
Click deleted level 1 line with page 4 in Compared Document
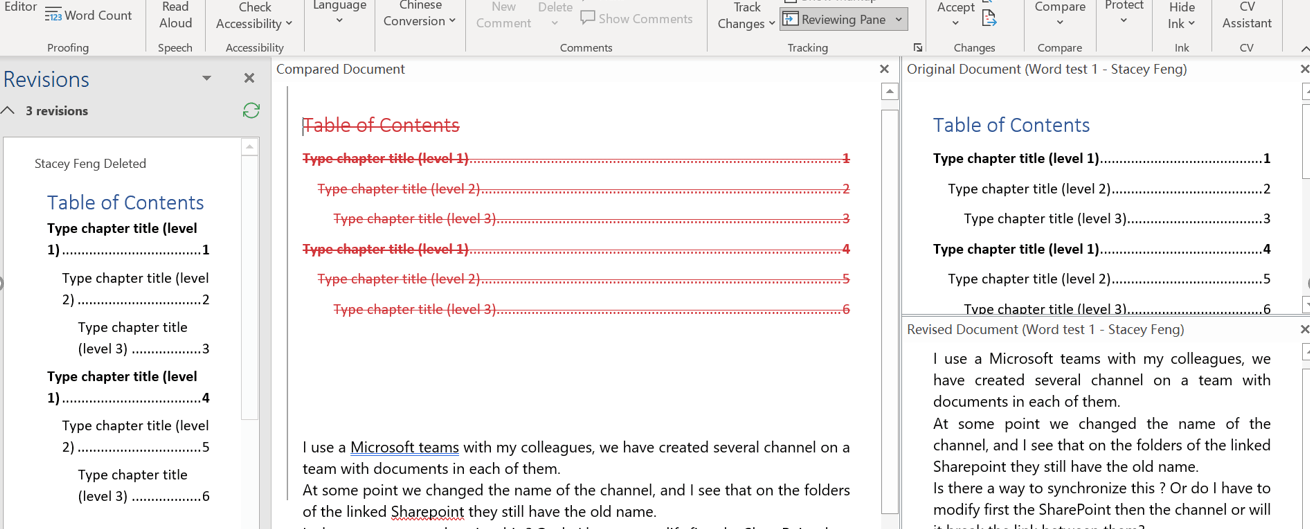coord(576,248)
